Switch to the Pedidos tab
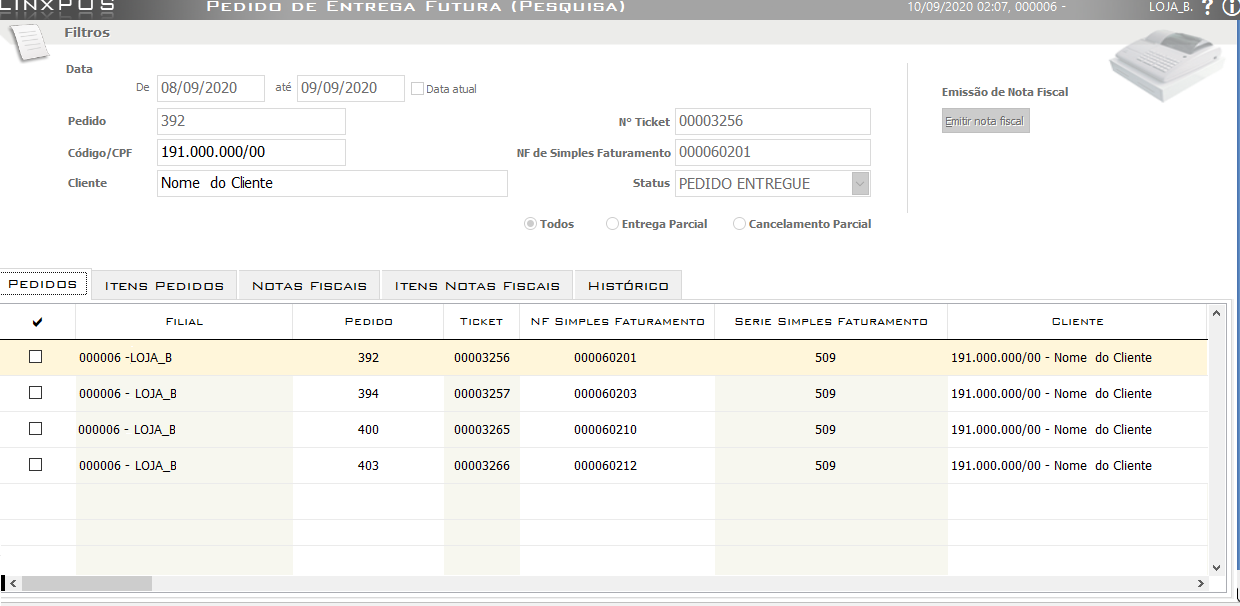1240x606 pixels. click(43, 285)
